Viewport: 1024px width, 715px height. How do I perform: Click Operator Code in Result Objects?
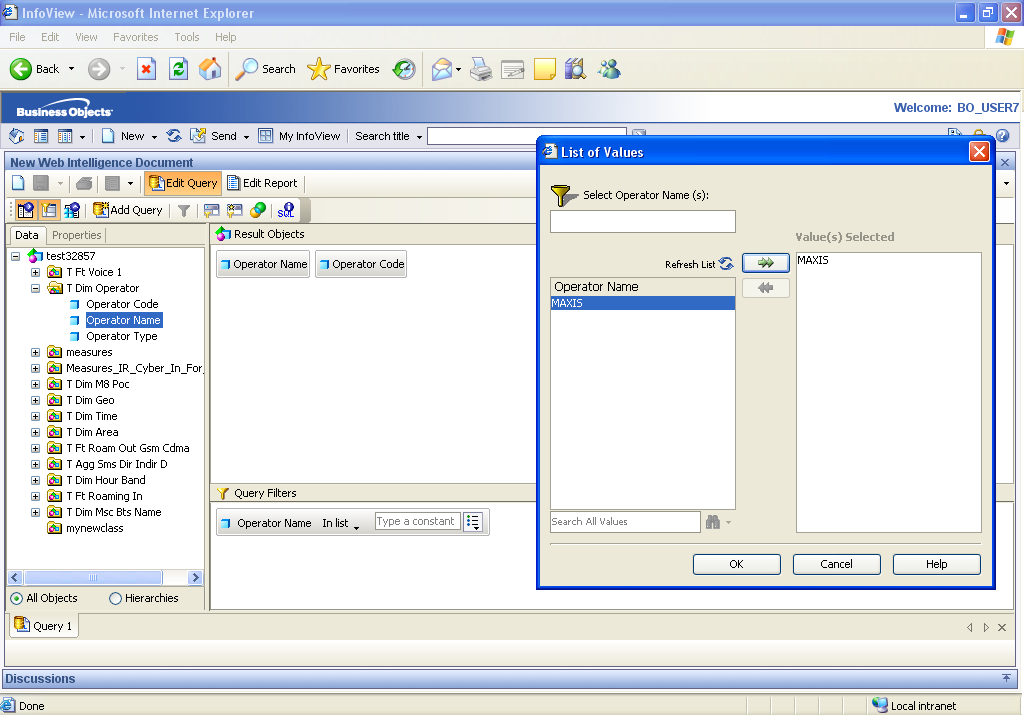[x=361, y=264]
